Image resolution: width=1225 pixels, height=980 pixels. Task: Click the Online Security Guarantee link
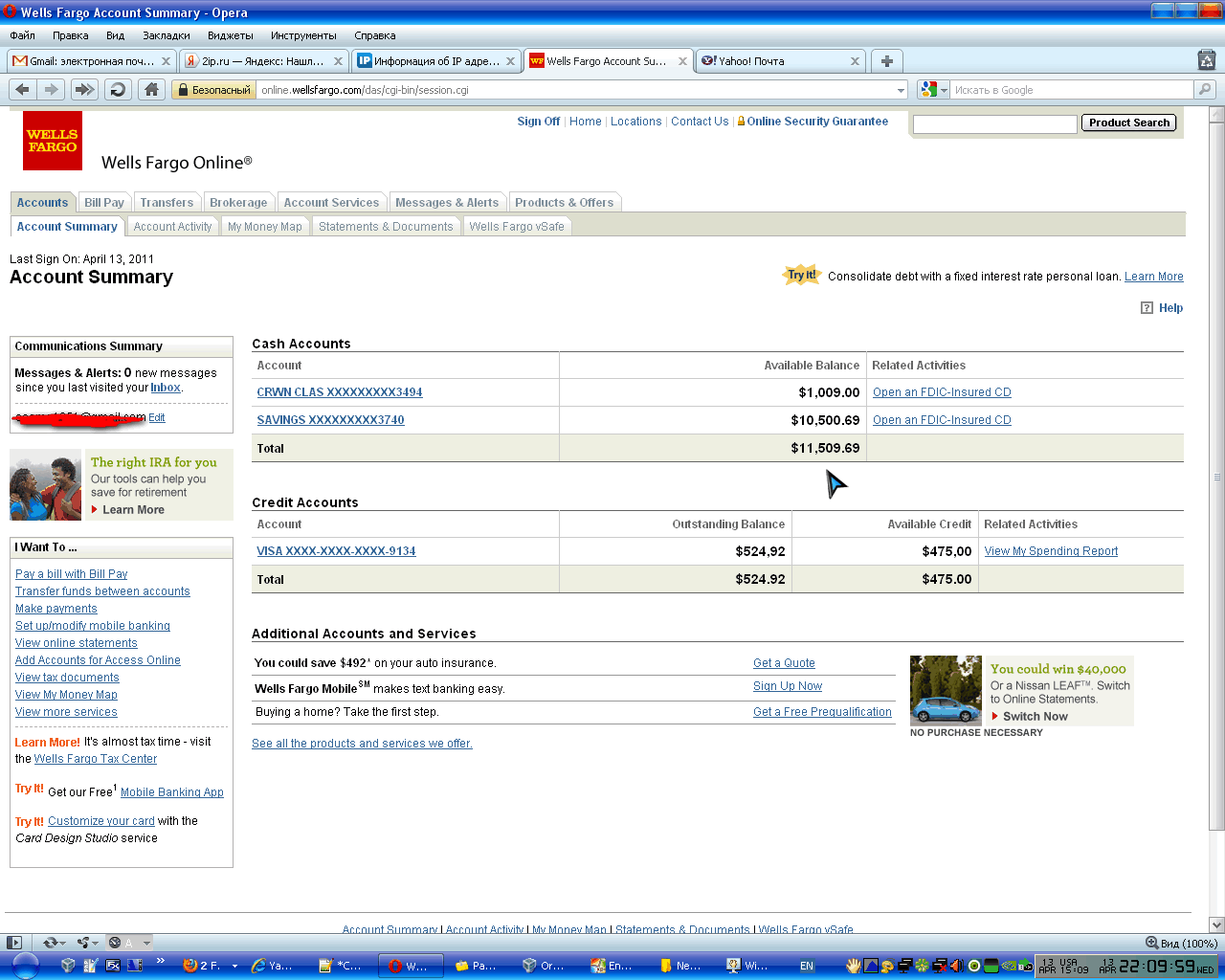(x=817, y=122)
